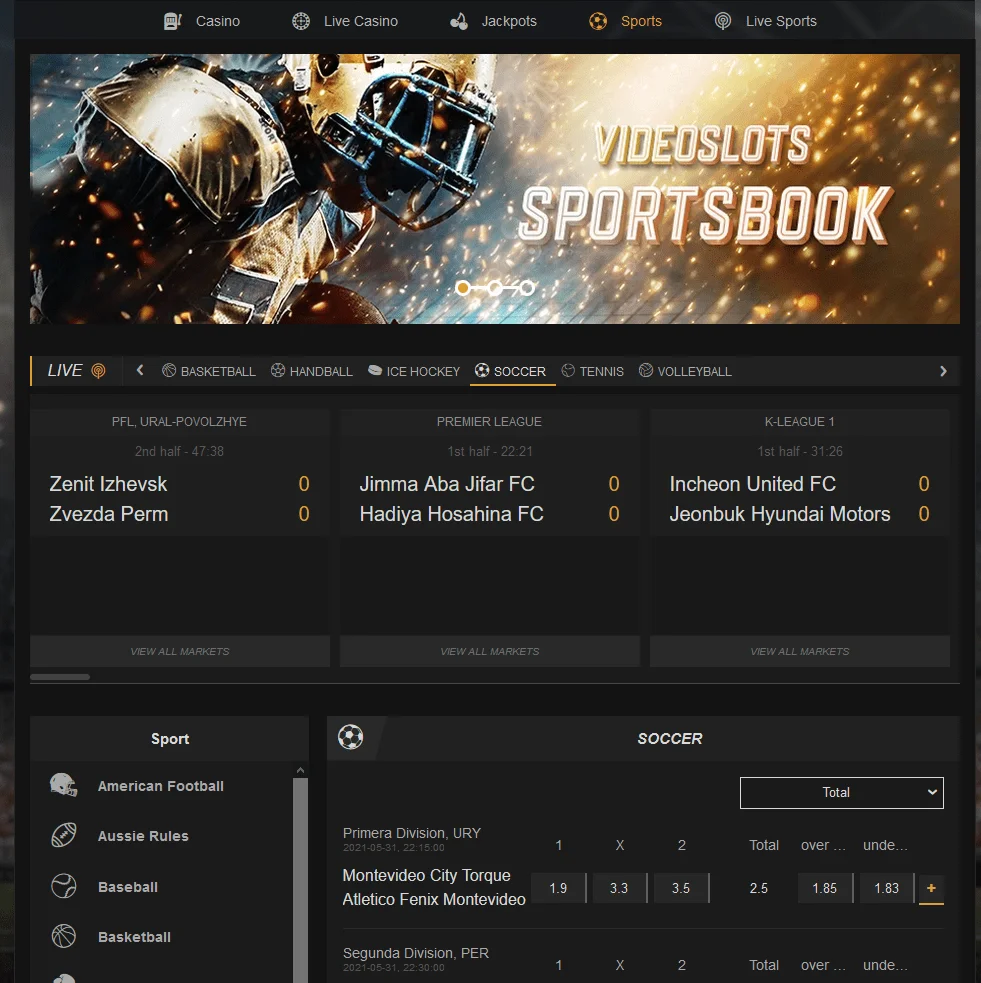
Task: Click the Live Casino roulette icon
Action: 301,21
